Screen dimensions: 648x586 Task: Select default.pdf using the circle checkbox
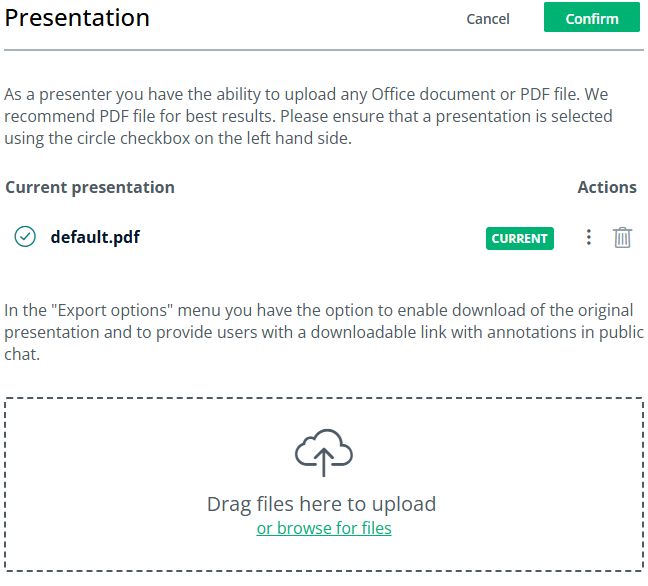point(25,237)
